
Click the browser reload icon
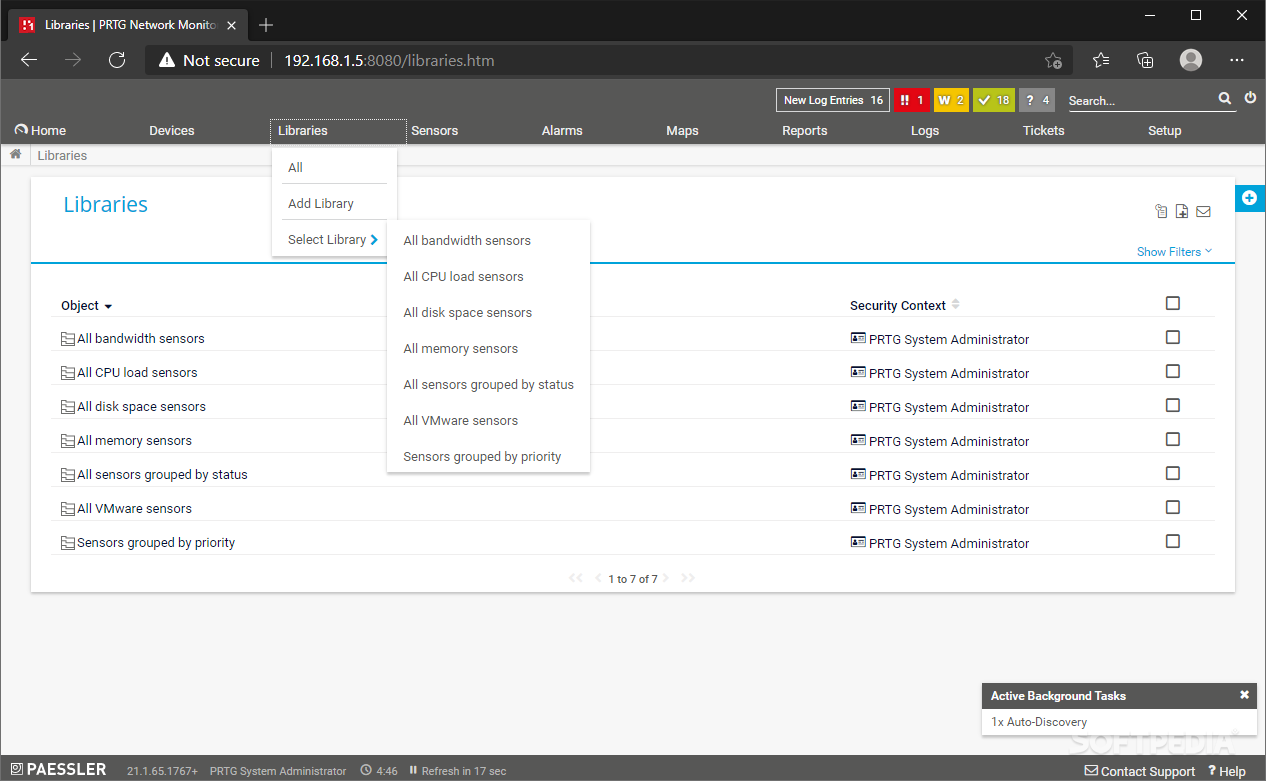pos(117,60)
